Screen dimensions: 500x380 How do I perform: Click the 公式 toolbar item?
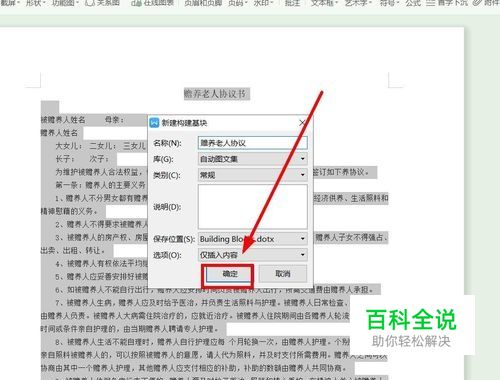point(413,3)
